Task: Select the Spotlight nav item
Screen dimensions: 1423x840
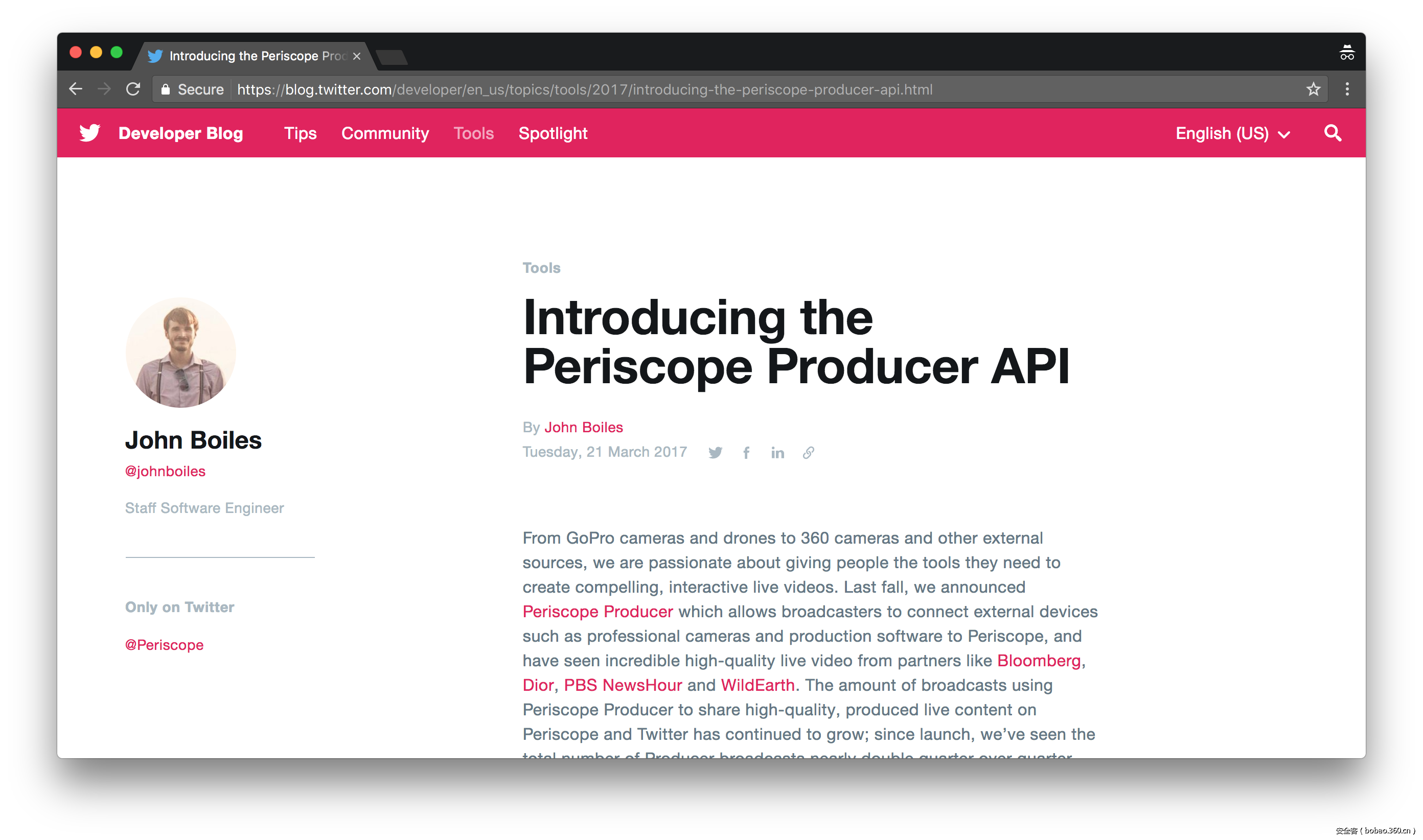Action: (x=553, y=133)
